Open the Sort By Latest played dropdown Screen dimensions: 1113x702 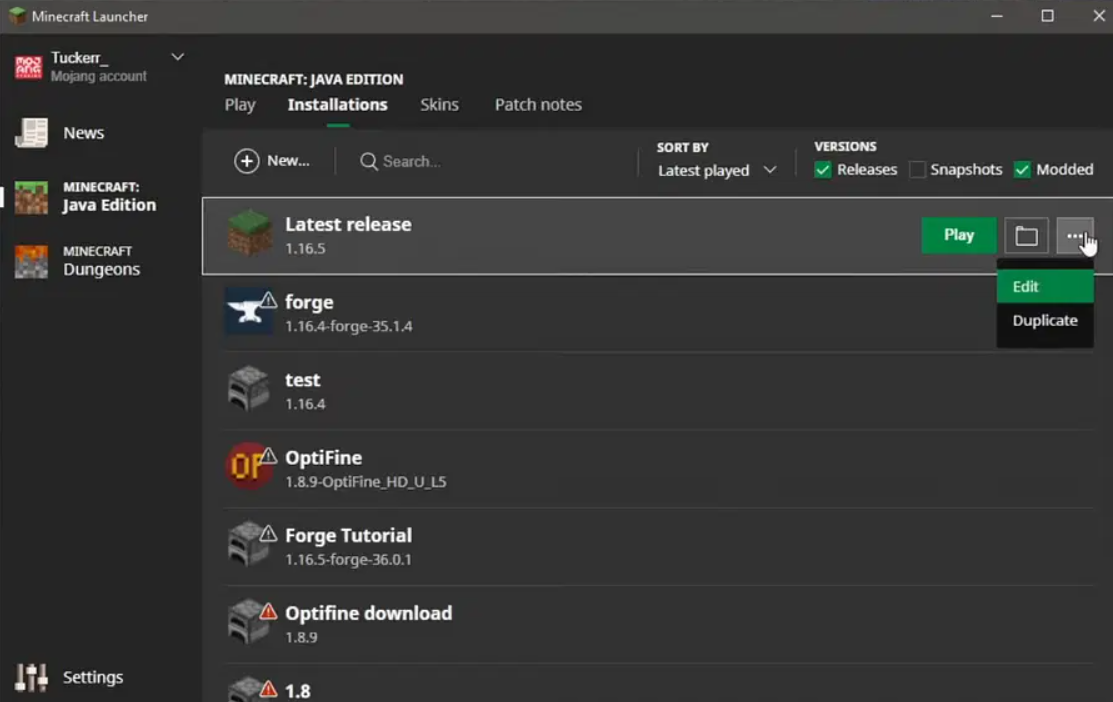click(x=717, y=170)
